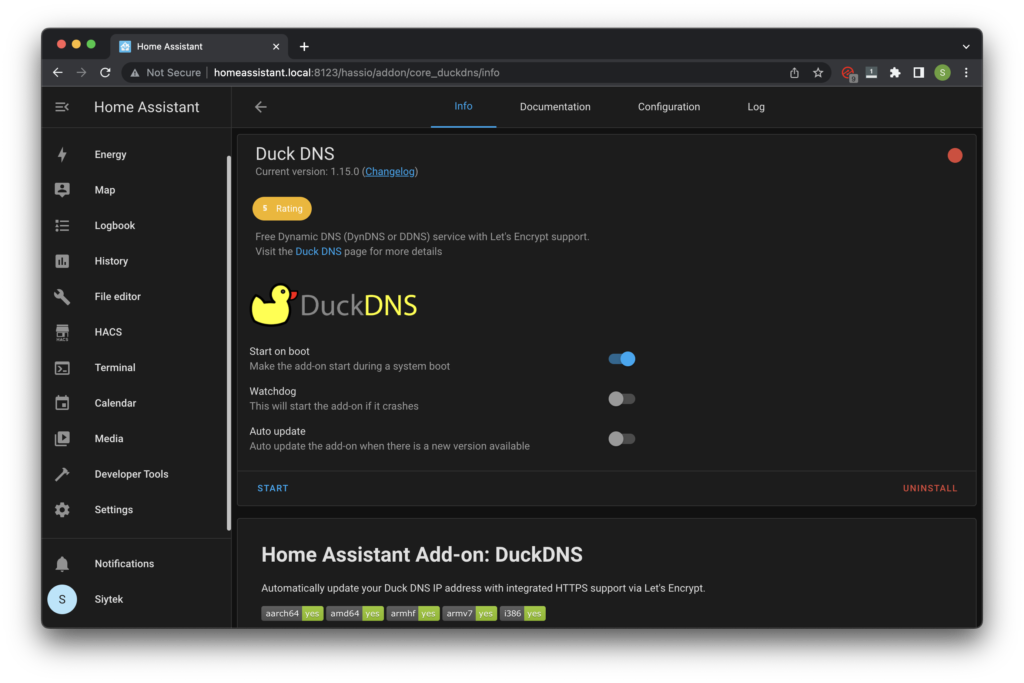Click the extension icon showing number 1
1024x683 pixels.
tap(871, 72)
